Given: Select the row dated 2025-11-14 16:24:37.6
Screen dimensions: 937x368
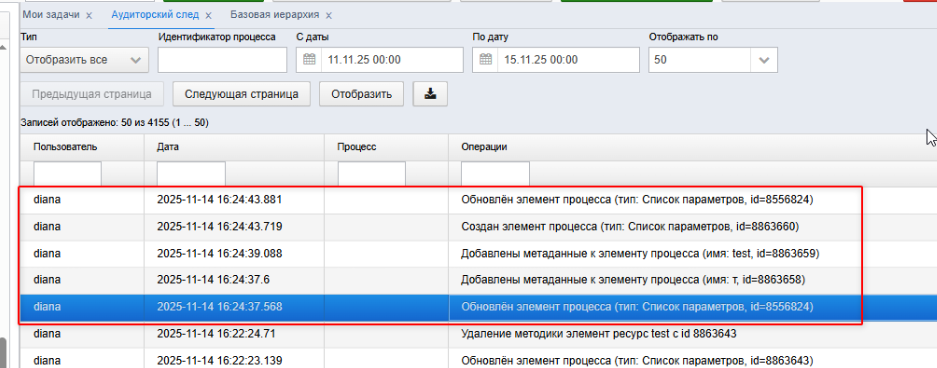Looking at the screenshot, I should pyautogui.click(x=478, y=280).
